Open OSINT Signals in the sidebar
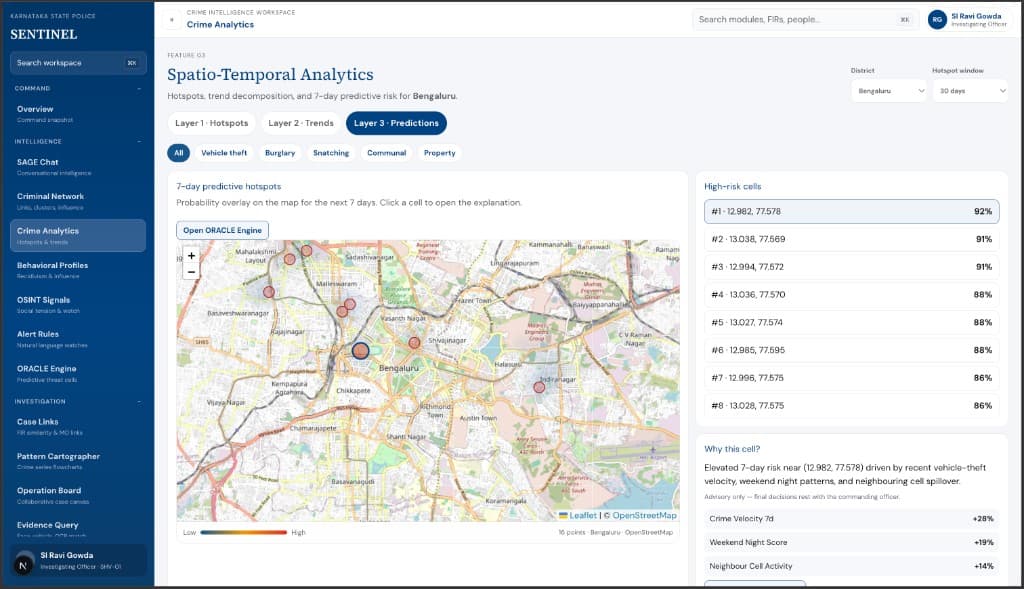The height and width of the screenshot is (589, 1024). [x=78, y=305]
